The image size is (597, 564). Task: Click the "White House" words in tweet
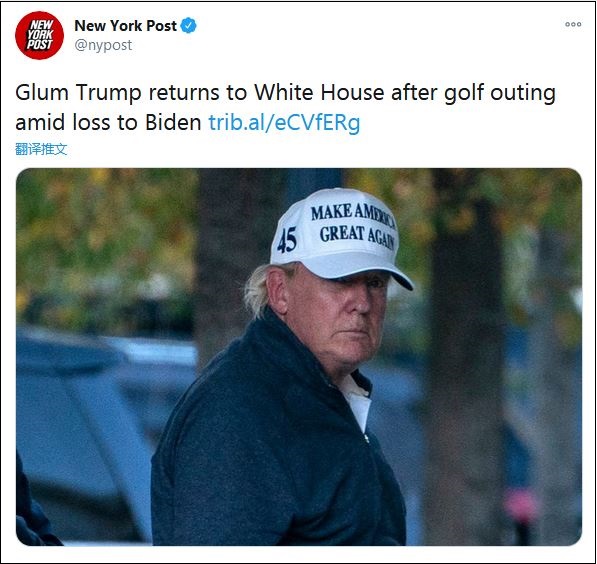319,93
